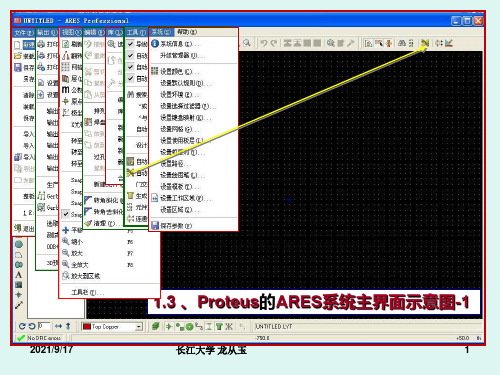Click the red Top Copper color swatch

click(x=87, y=327)
